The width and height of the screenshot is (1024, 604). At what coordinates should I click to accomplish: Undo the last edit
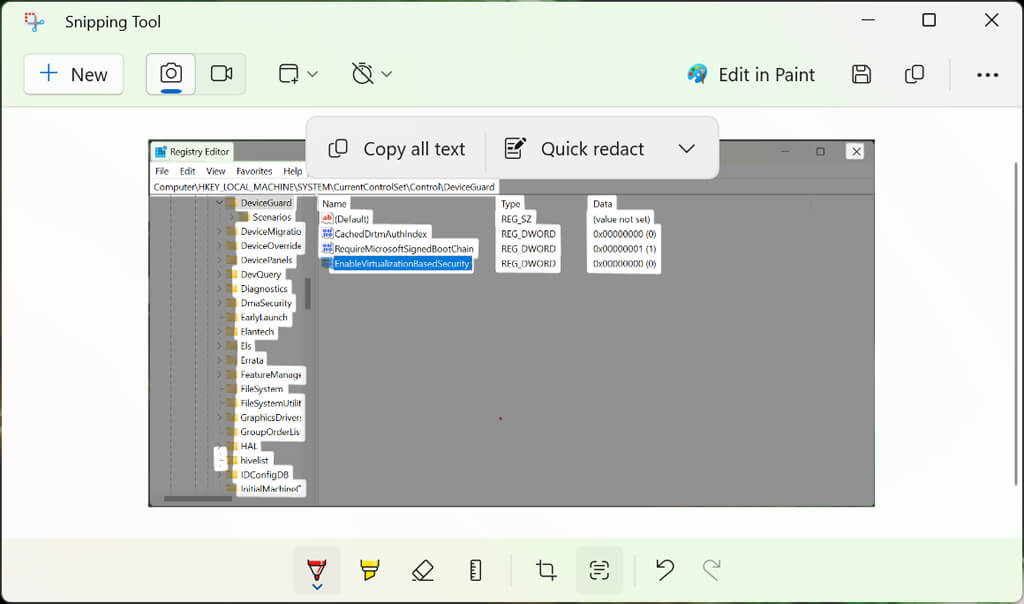click(x=665, y=570)
